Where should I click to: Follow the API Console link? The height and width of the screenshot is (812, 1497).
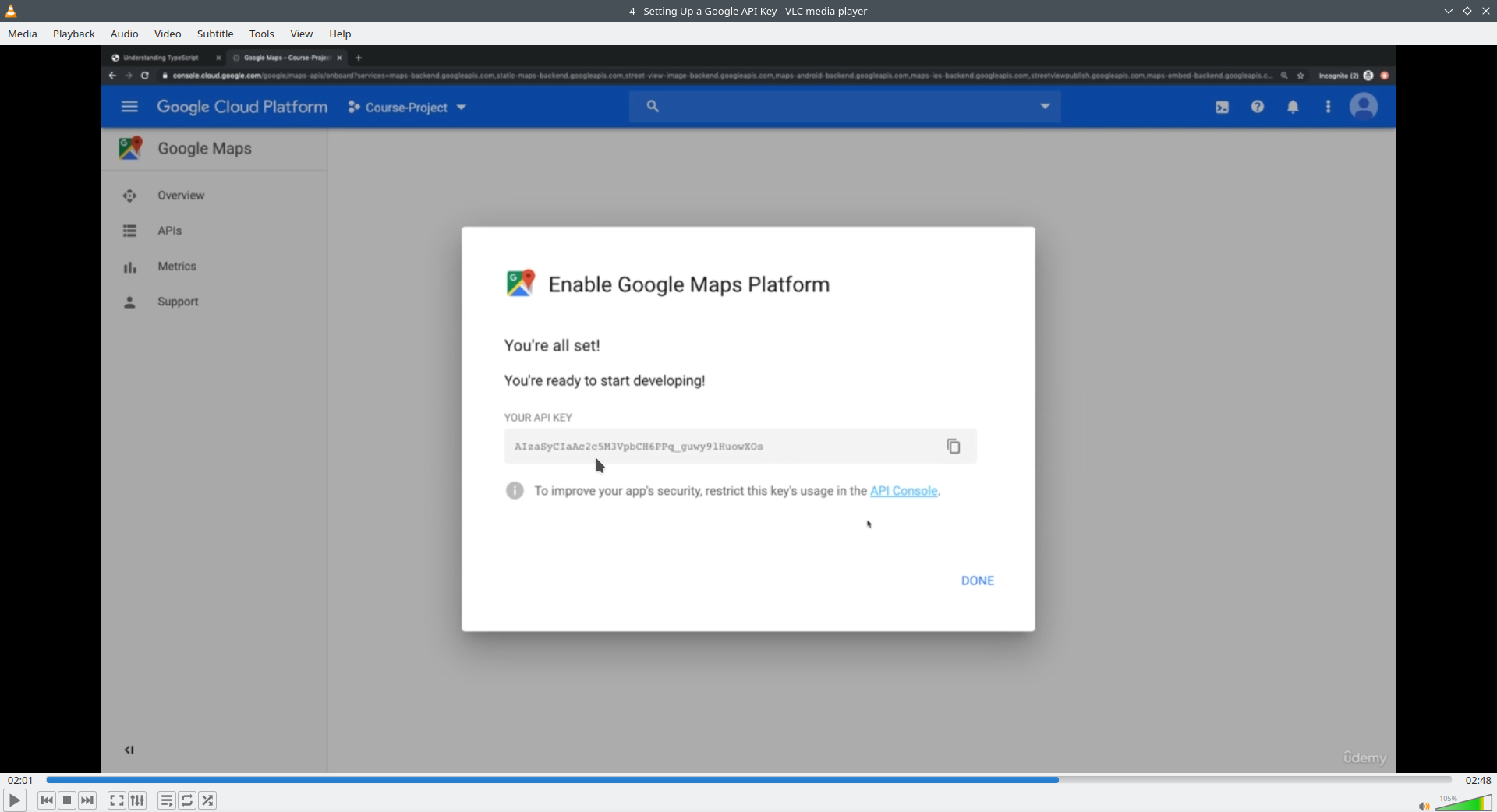[x=904, y=491]
